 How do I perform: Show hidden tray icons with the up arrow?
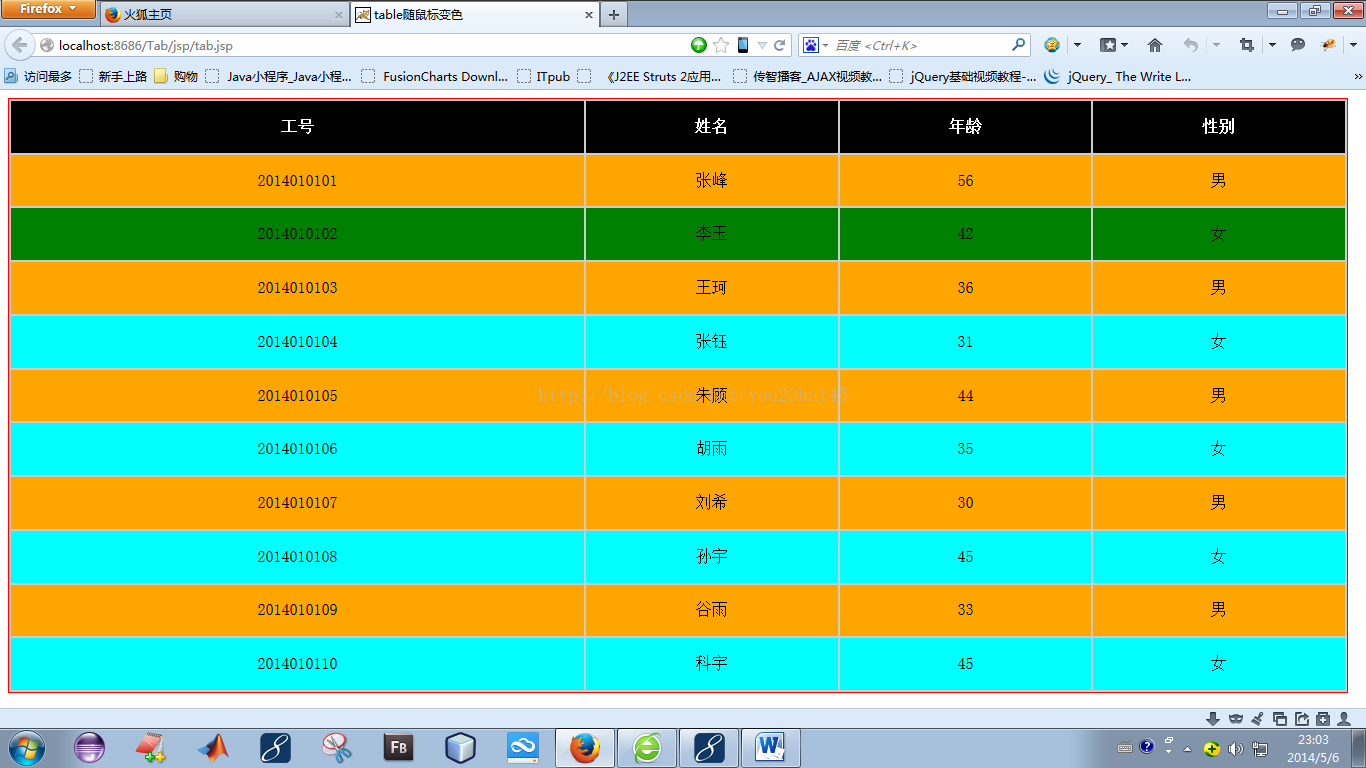click(1187, 748)
